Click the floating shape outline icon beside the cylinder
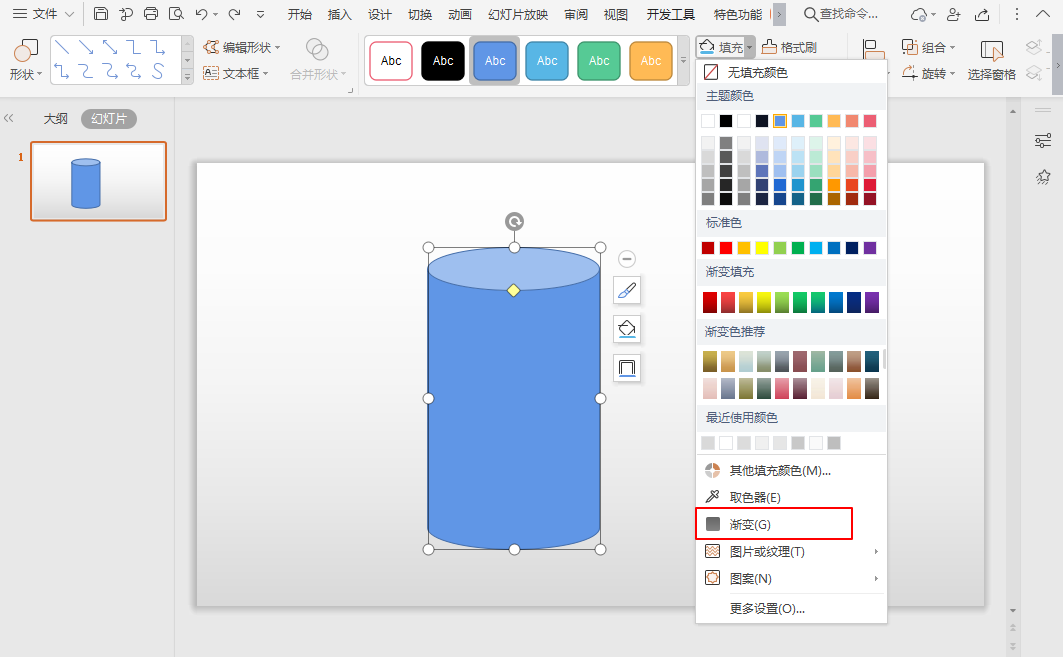 [x=627, y=368]
